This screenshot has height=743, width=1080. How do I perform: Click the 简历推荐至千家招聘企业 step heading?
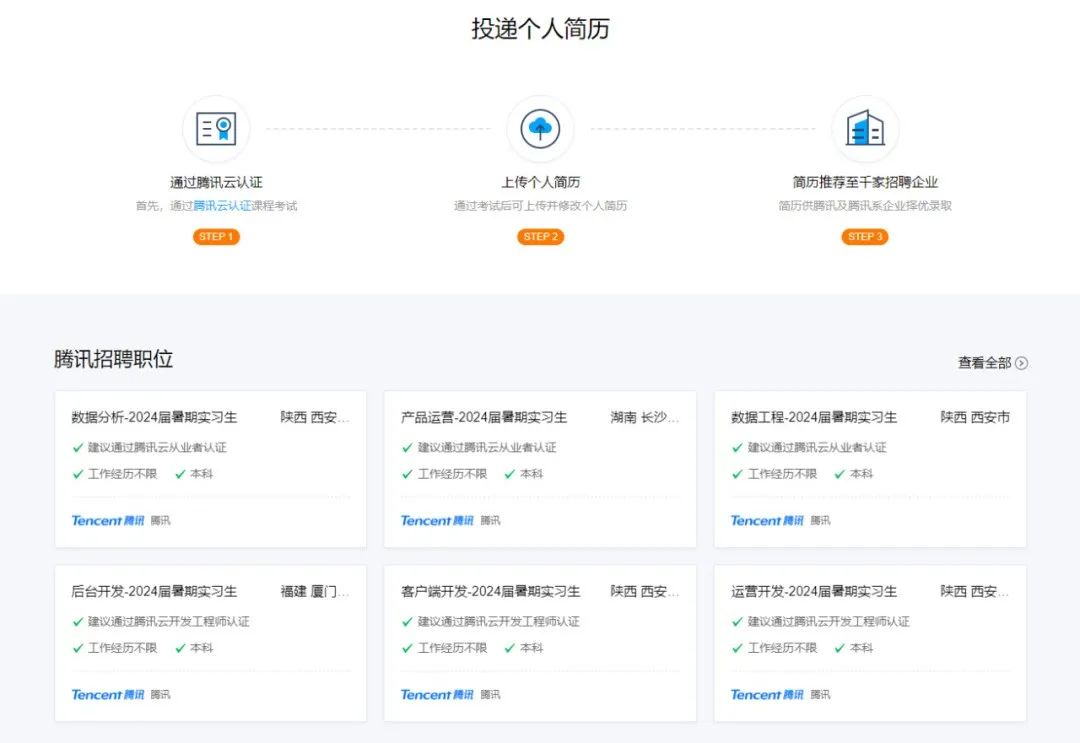[x=865, y=182]
